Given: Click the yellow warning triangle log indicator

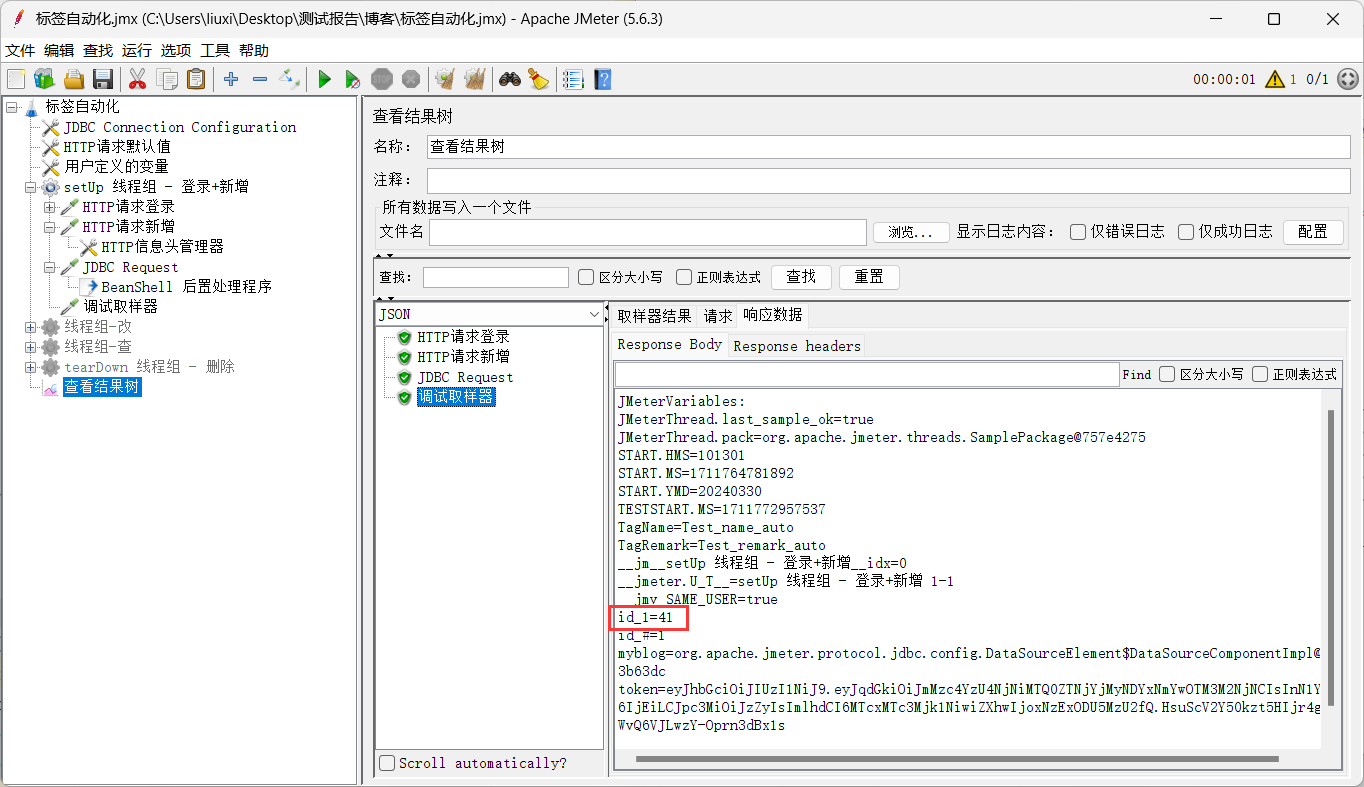Looking at the screenshot, I should pos(1275,79).
